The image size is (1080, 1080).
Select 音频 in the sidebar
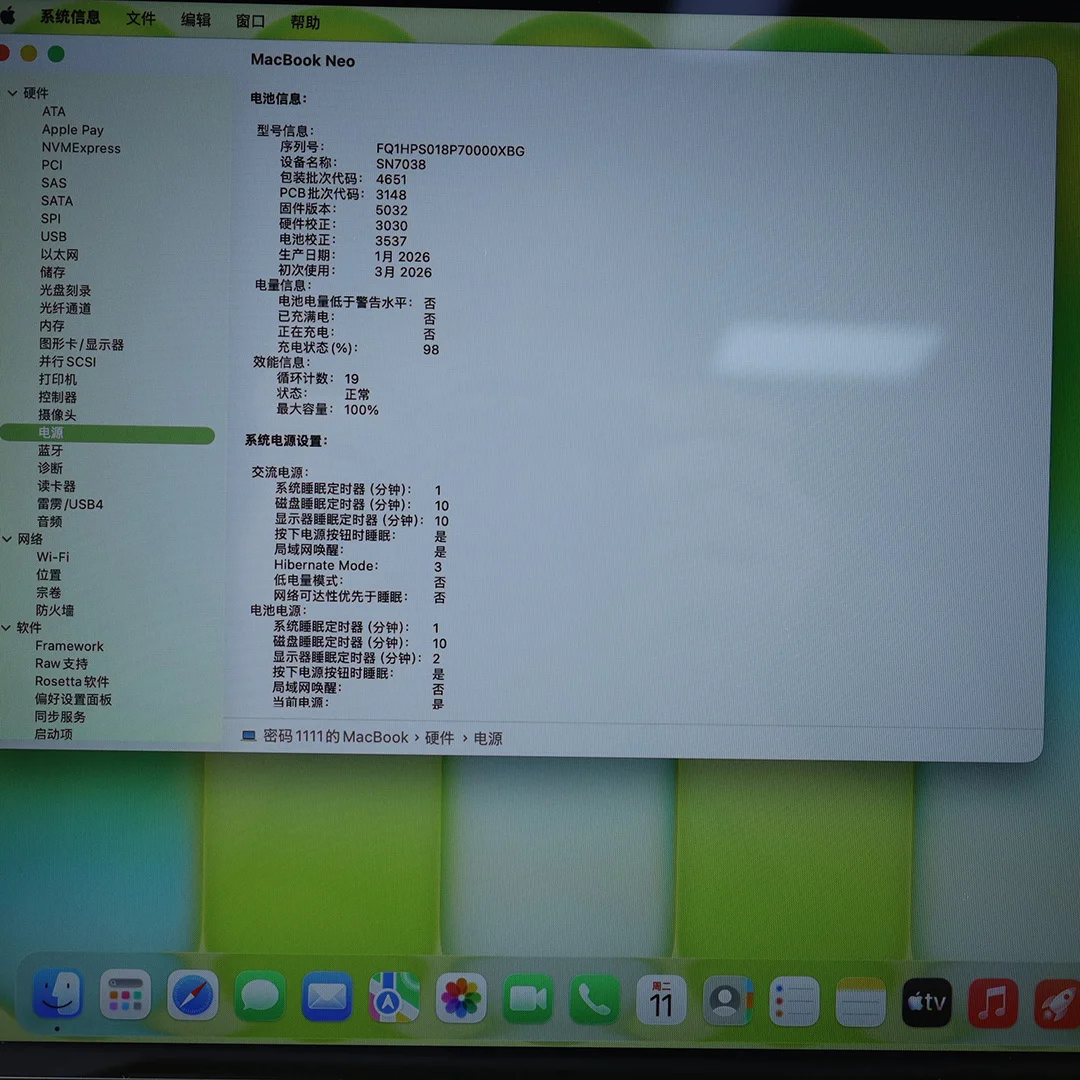point(50,522)
